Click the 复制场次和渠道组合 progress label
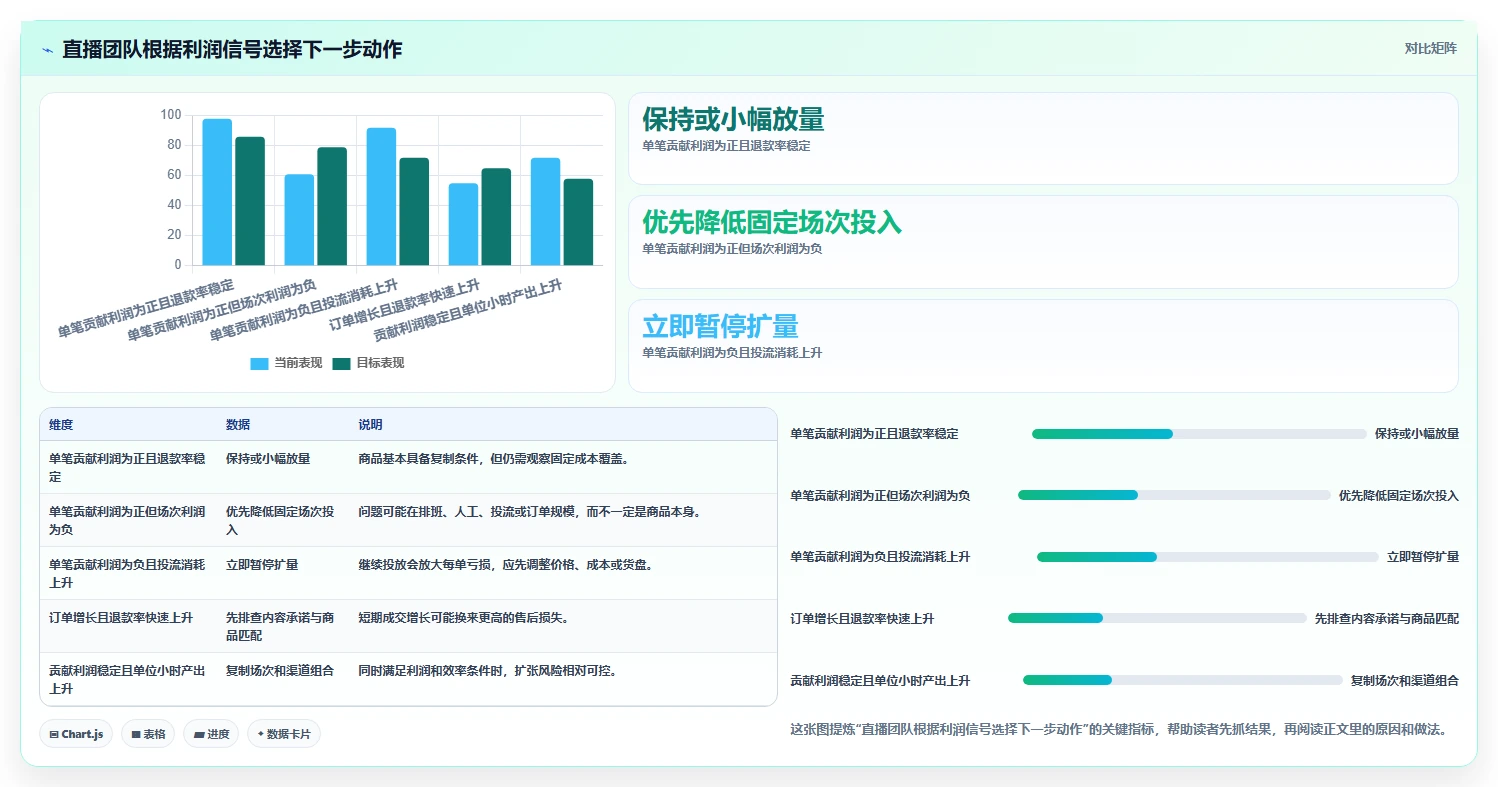This screenshot has height=787, width=1498. coord(1405,680)
